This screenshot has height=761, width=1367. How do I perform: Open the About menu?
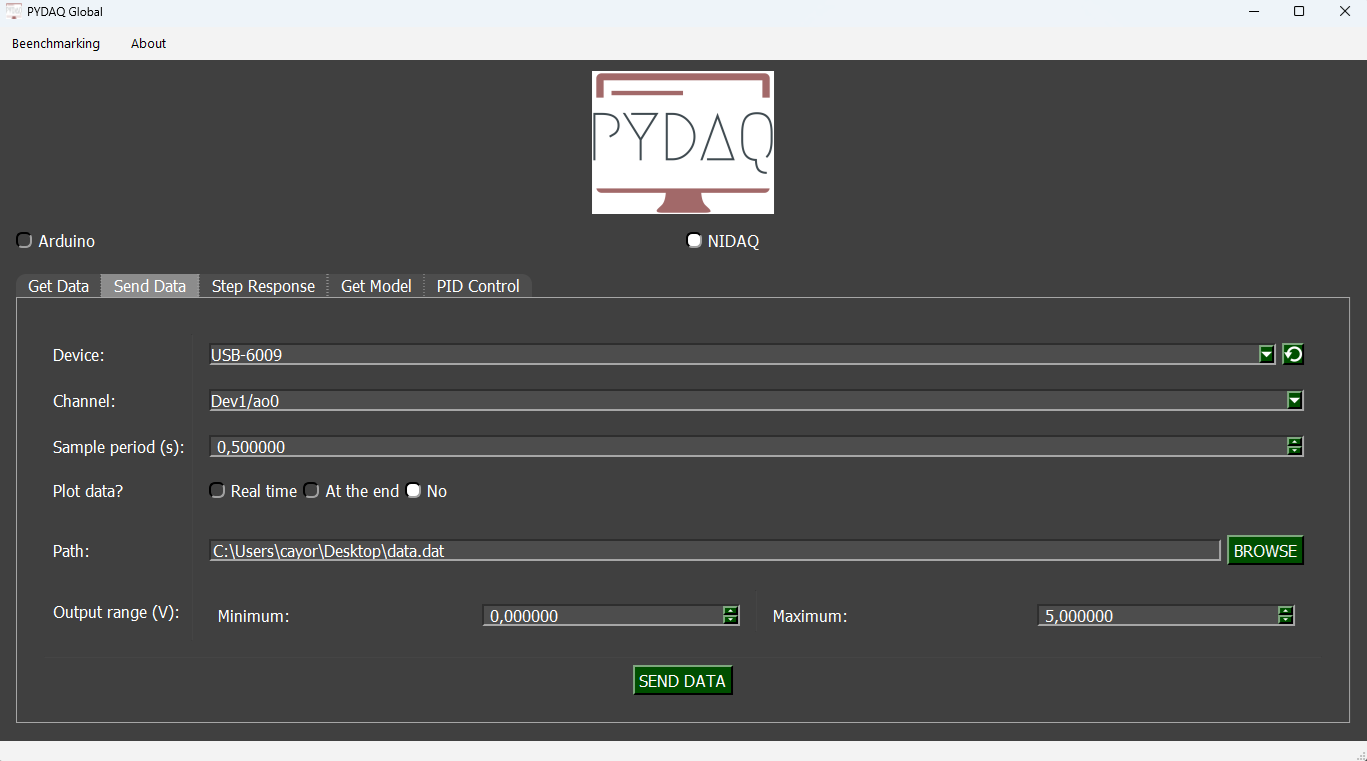148,43
